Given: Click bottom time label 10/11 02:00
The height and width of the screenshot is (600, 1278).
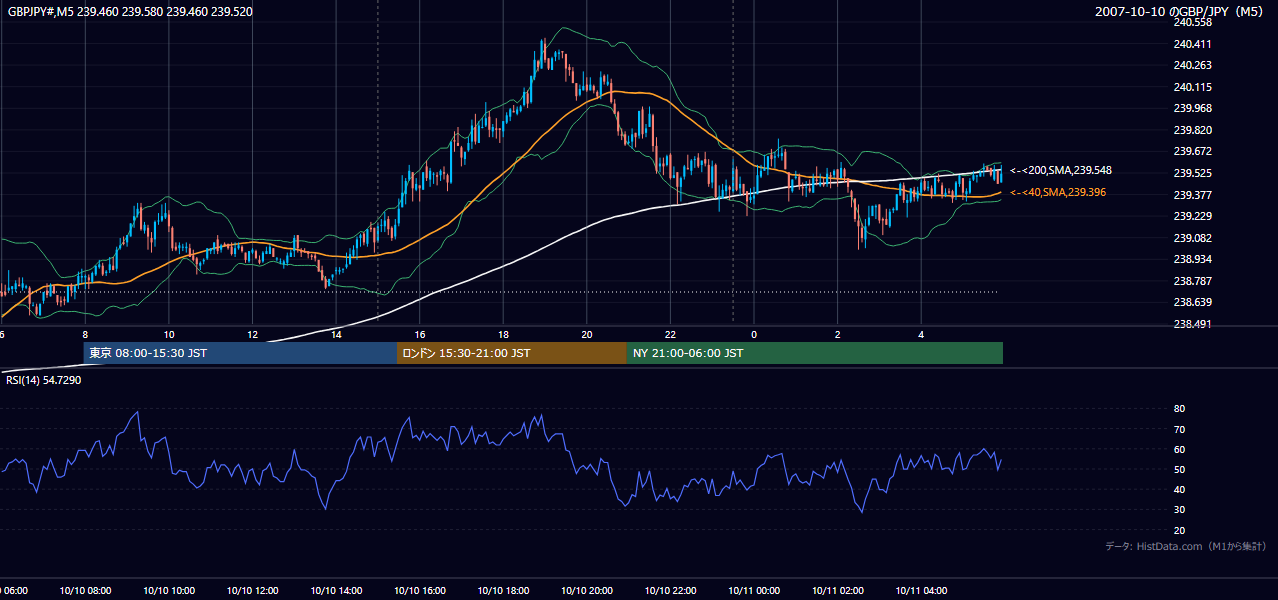Looking at the screenshot, I should point(838,591).
